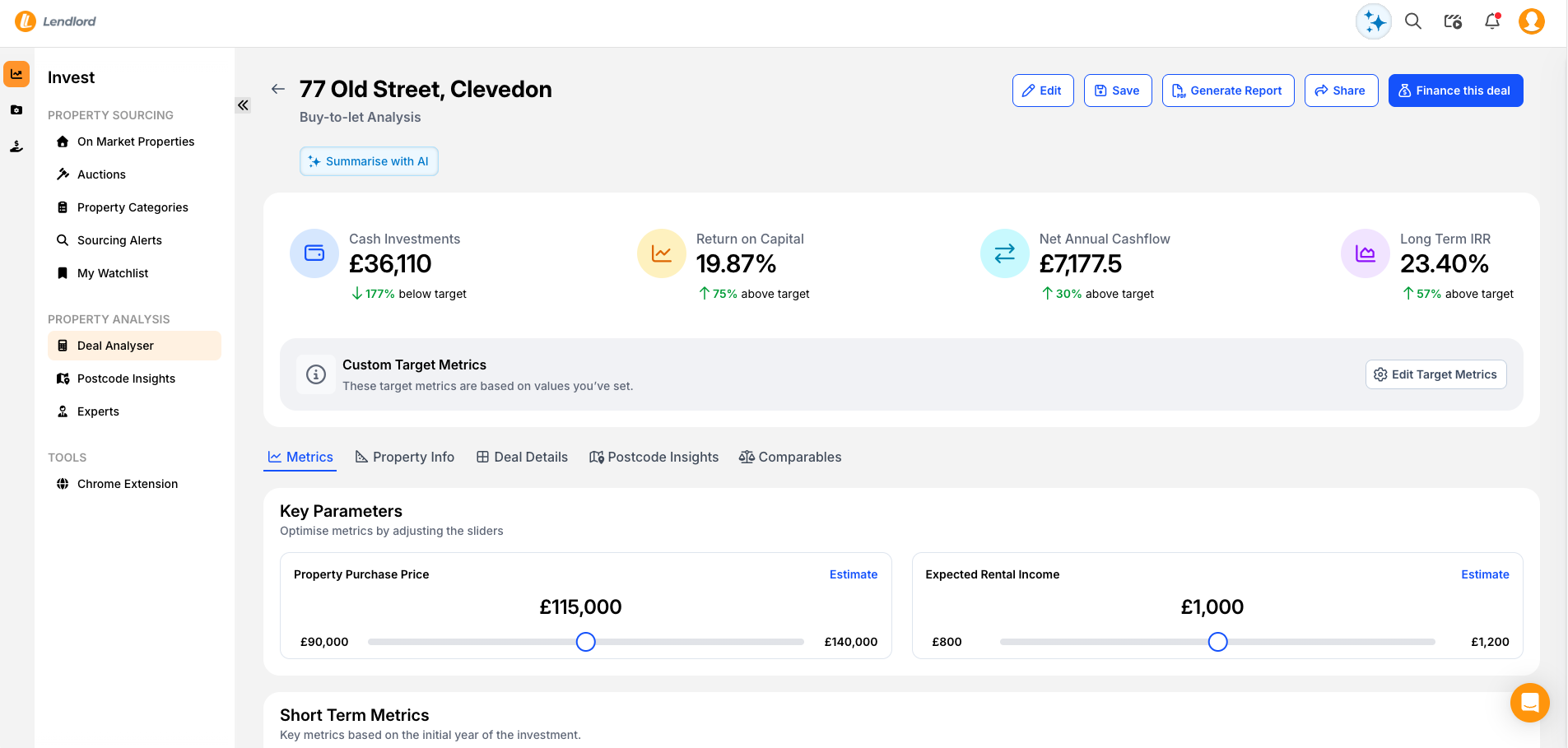Open the Deal Details tab
Viewport: 1568px width, 748px height.
coord(523,457)
